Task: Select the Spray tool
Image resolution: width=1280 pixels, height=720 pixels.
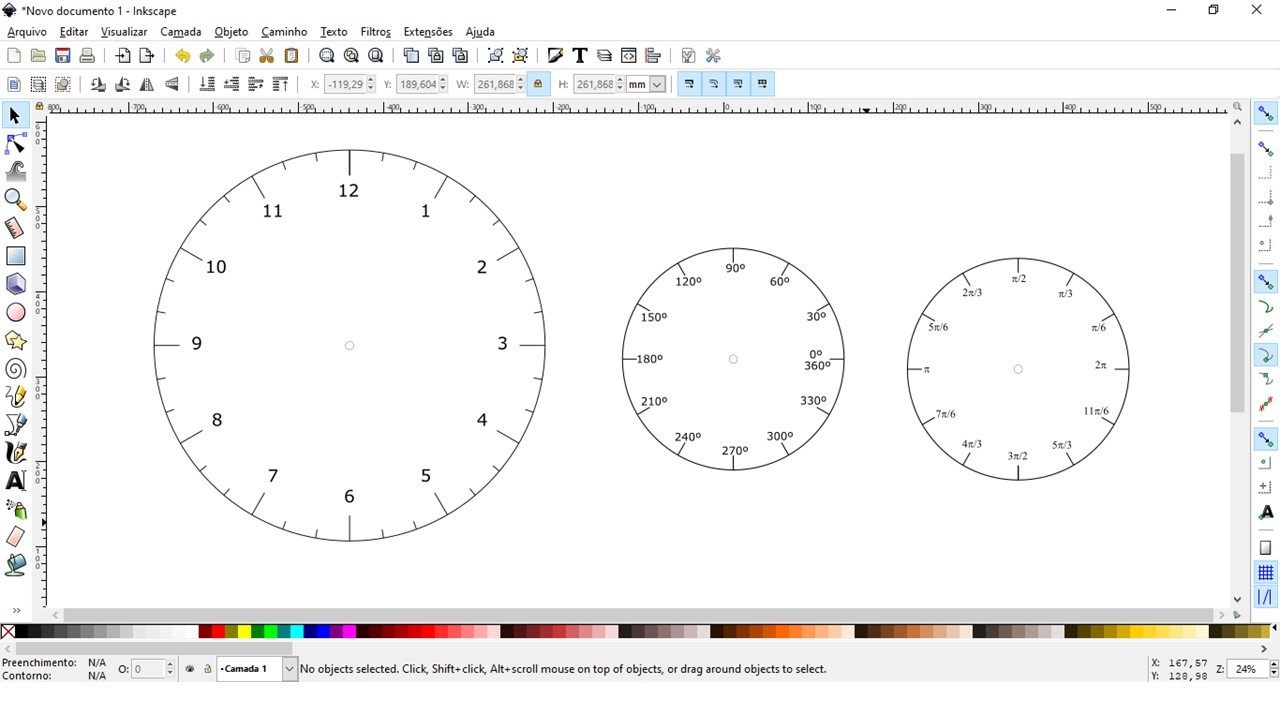Action: [15, 509]
